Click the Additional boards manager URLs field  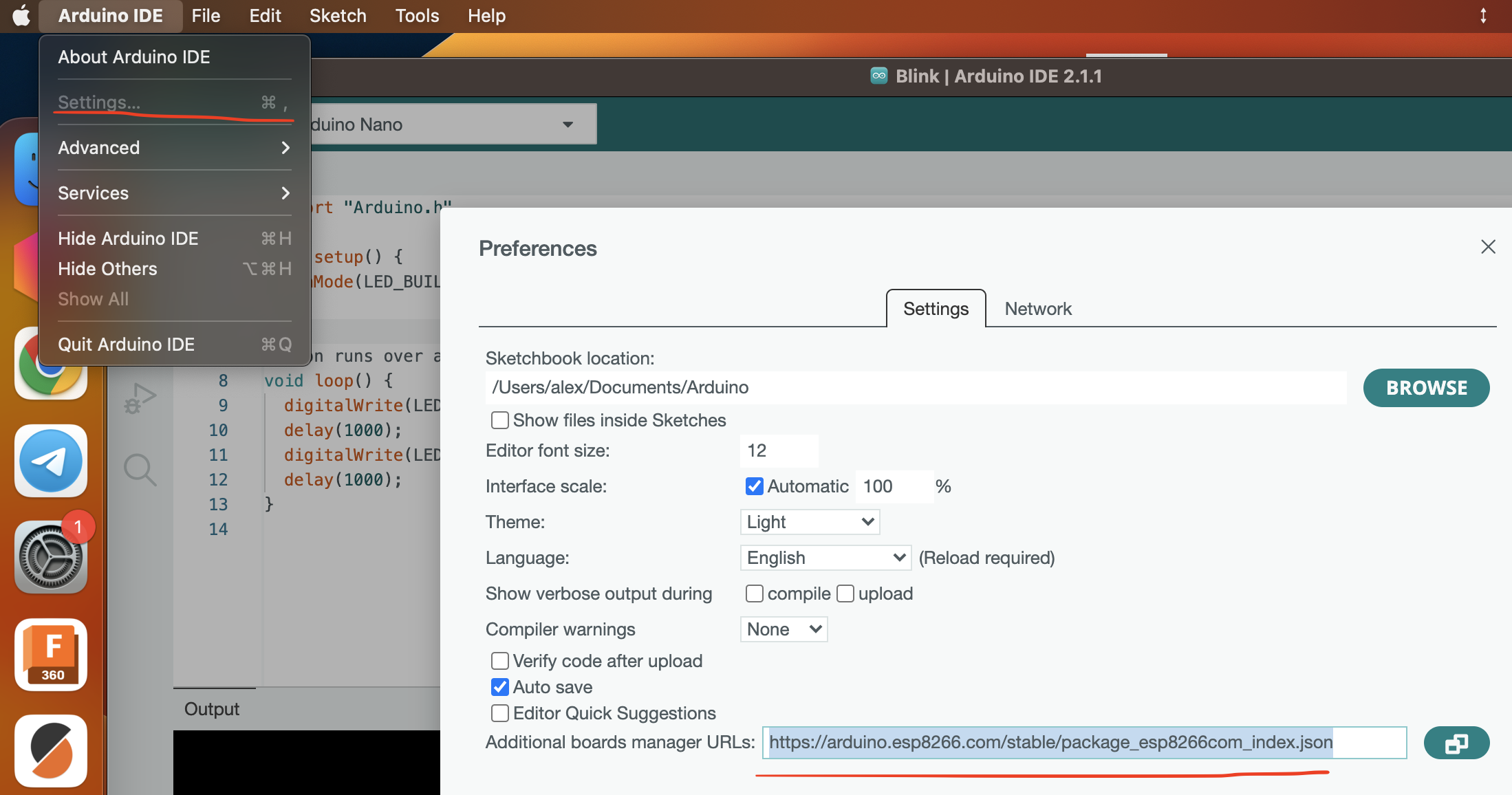(x=1084, y=743)
